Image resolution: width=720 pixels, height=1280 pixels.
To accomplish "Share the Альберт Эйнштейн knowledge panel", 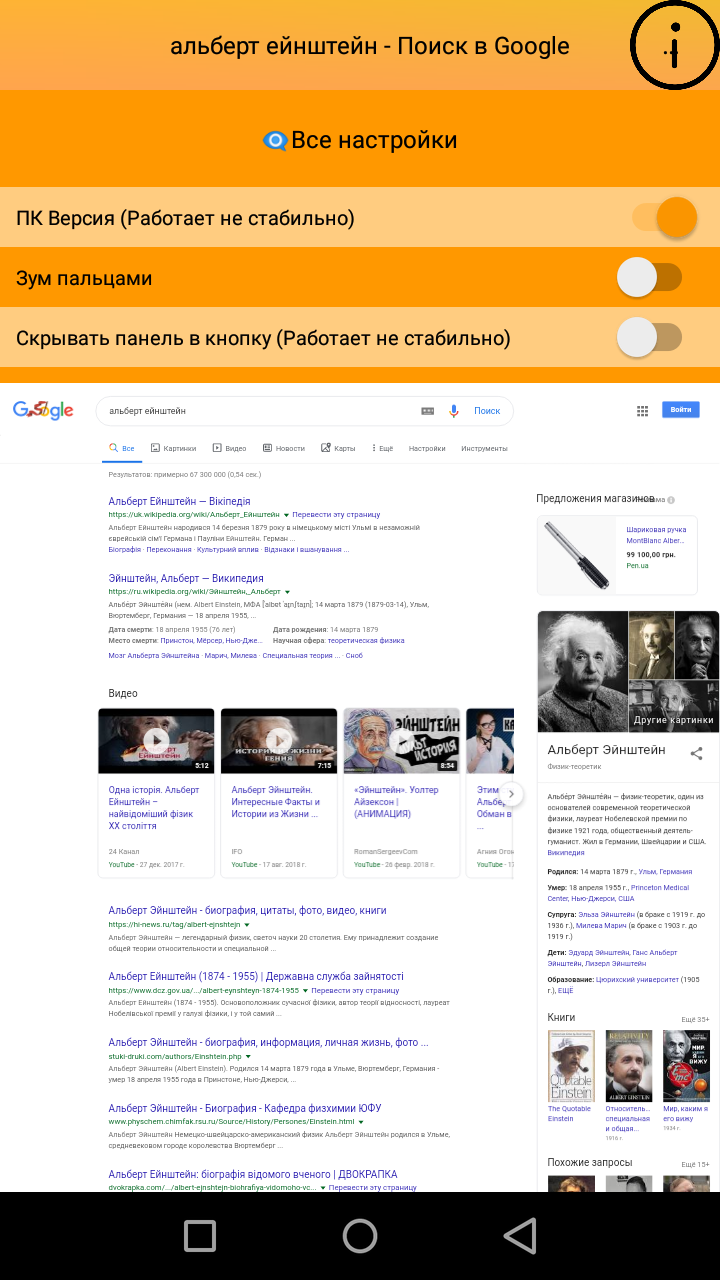I will pos(697,753).
